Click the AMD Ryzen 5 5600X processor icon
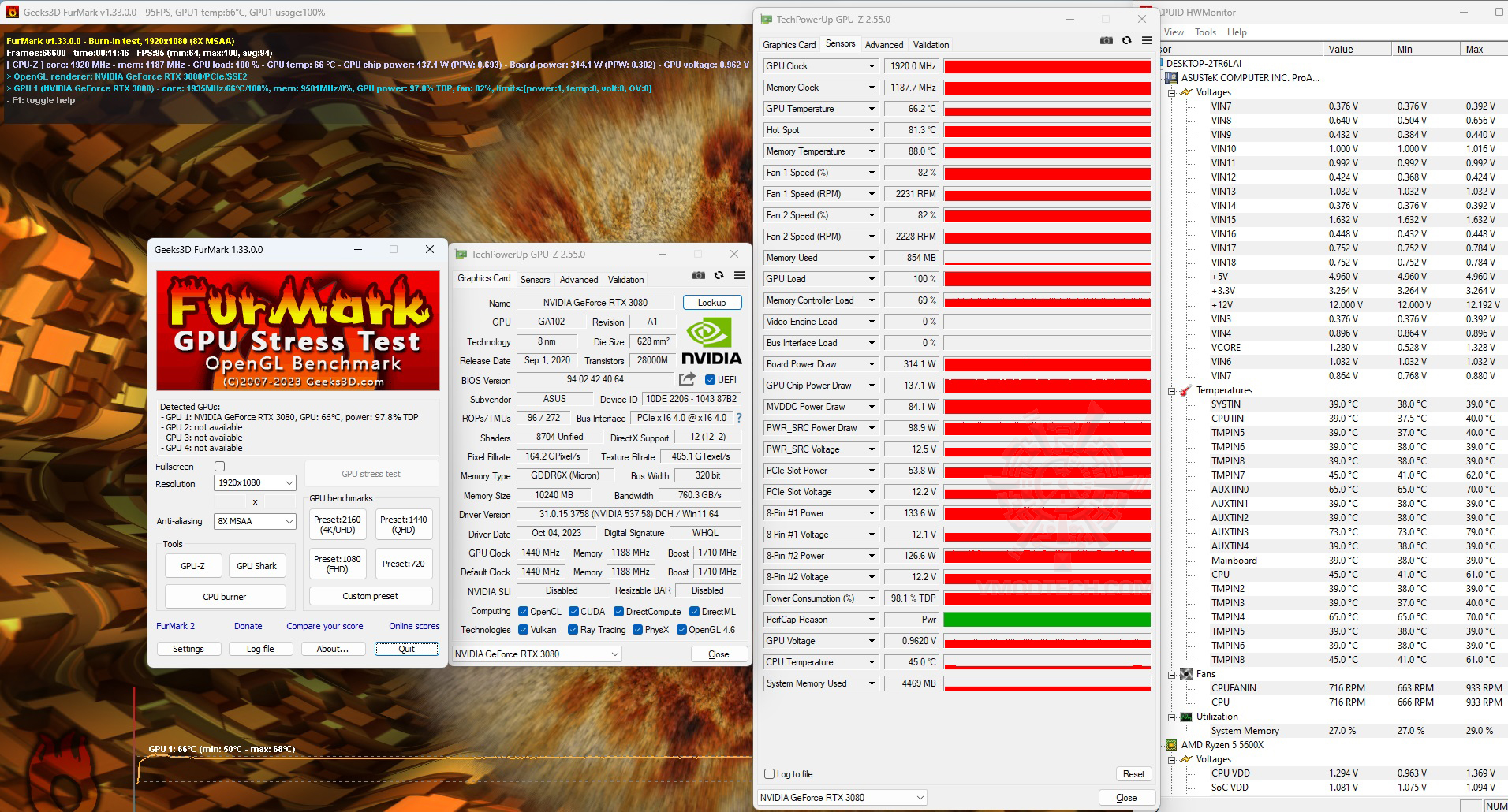This screenshot has height=812, width=1508. [1171, 745]
